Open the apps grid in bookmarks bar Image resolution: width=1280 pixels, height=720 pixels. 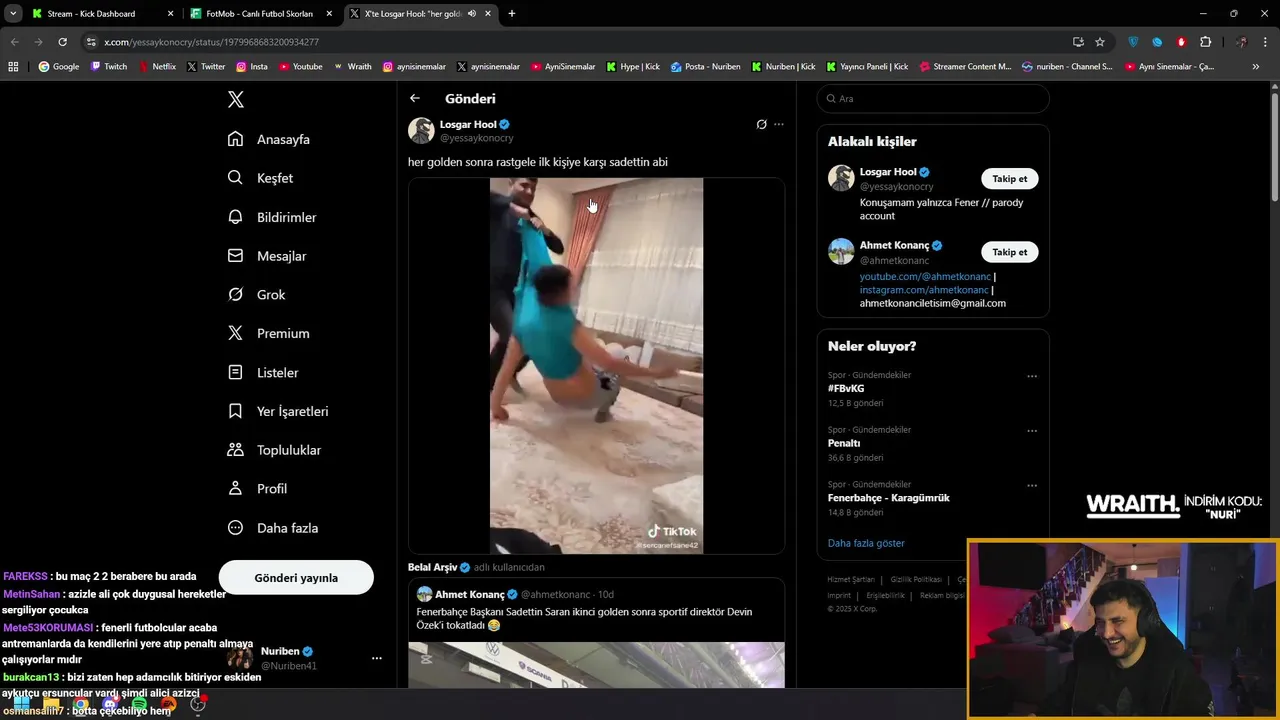(13, 67)
